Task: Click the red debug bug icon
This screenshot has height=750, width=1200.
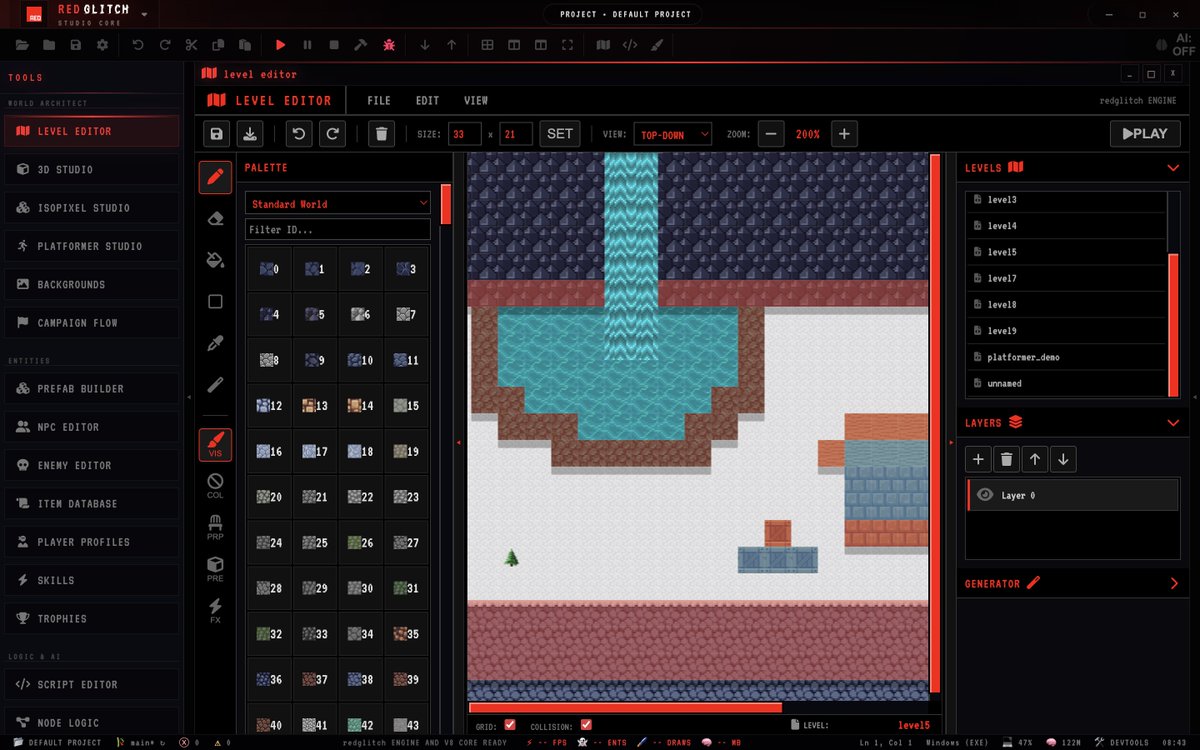Action: tap(388, 45)
